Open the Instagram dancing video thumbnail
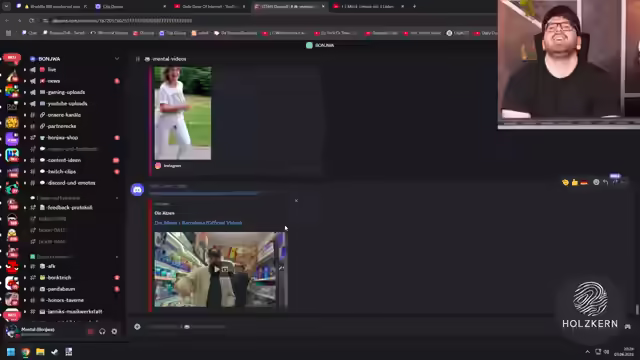 [x=183, y=113]
